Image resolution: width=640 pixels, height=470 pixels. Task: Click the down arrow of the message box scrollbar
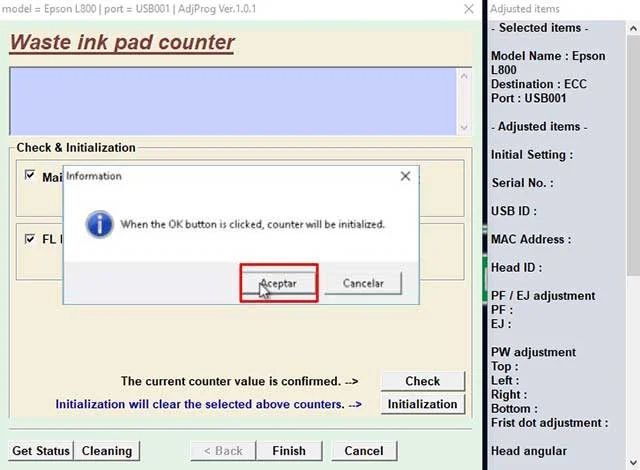(463, 127)
